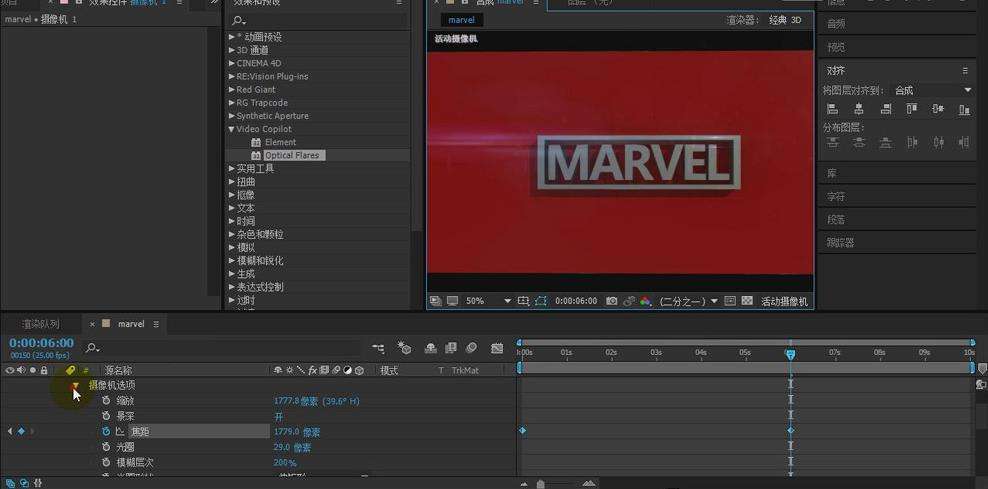The height and width of the screenshot is (489, 988).
Task: Expand the Red Giant effects category
Action: pyautogui.click(x=232, y=89)
